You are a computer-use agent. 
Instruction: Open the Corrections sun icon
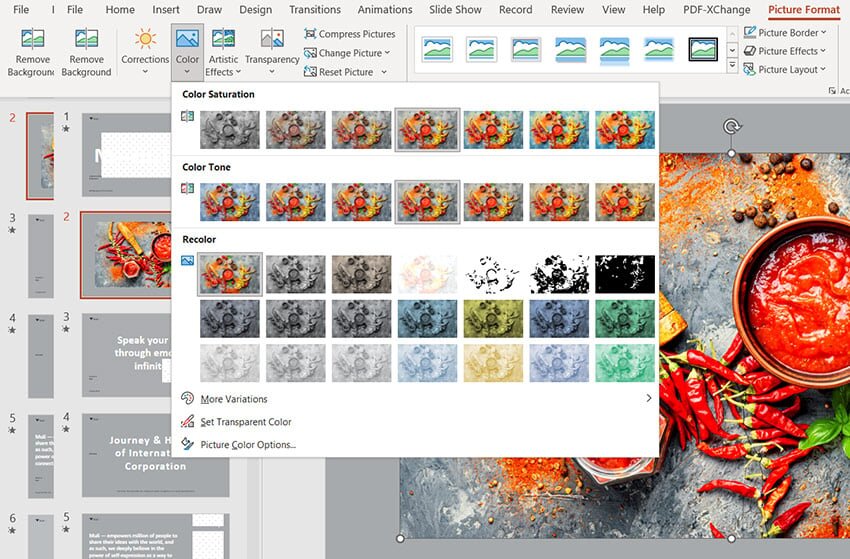tap(146, 40)
